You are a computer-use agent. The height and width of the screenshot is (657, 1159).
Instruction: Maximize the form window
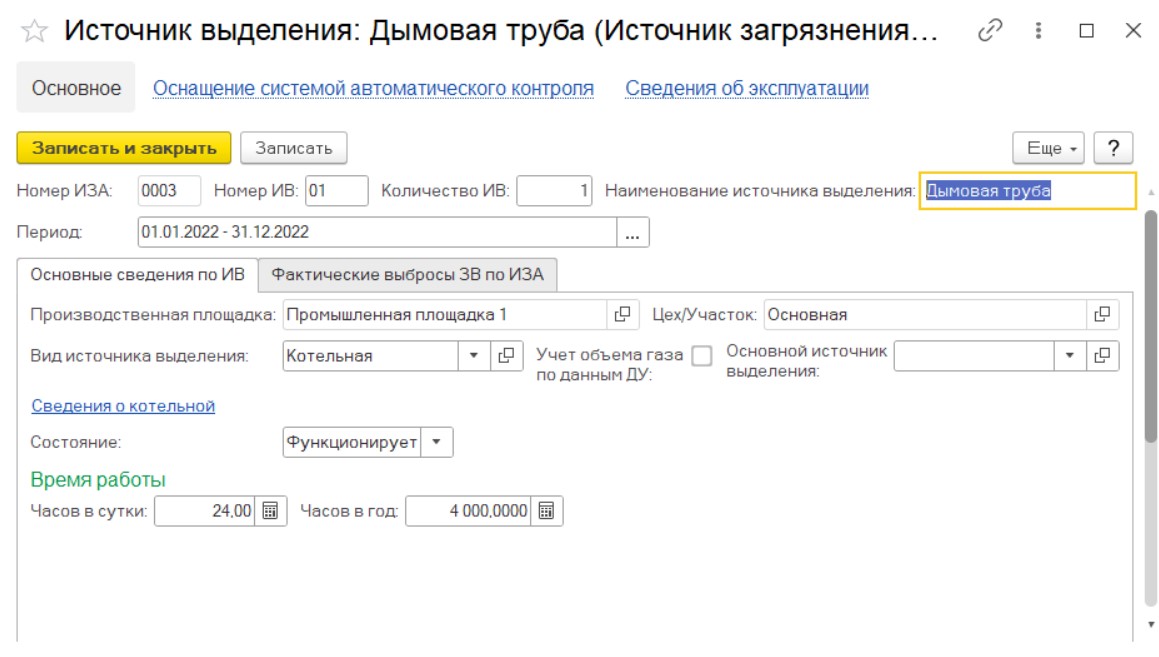(x=1087, y=30)
